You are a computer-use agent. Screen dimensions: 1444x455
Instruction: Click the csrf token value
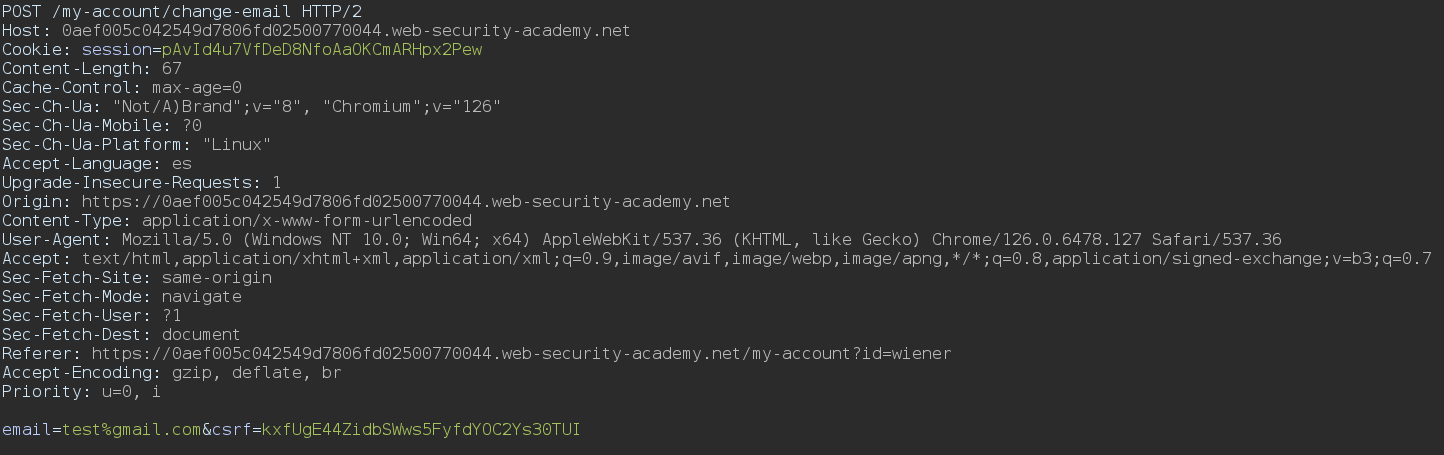(421, 429)
